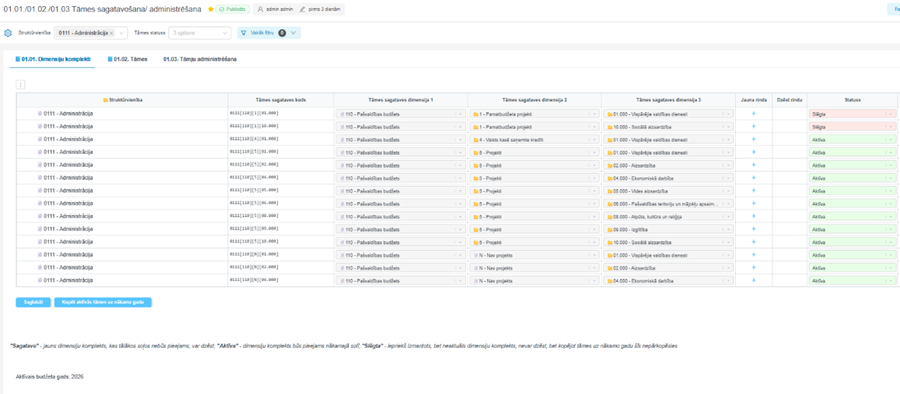Open Aktīva status dropdown for code 0111[110][N][04.000]
Image resolution: width=900 pixels, height=394 pixels.
click(852, 280)
